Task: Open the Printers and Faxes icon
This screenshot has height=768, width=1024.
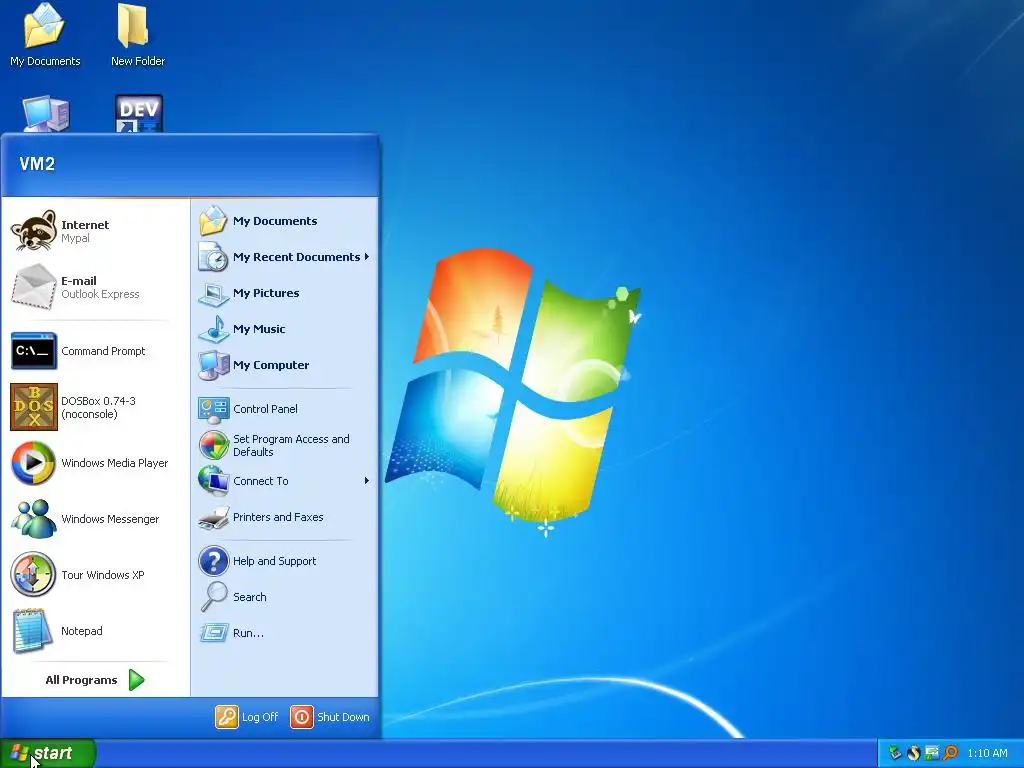Action: [x=214, y=517]
